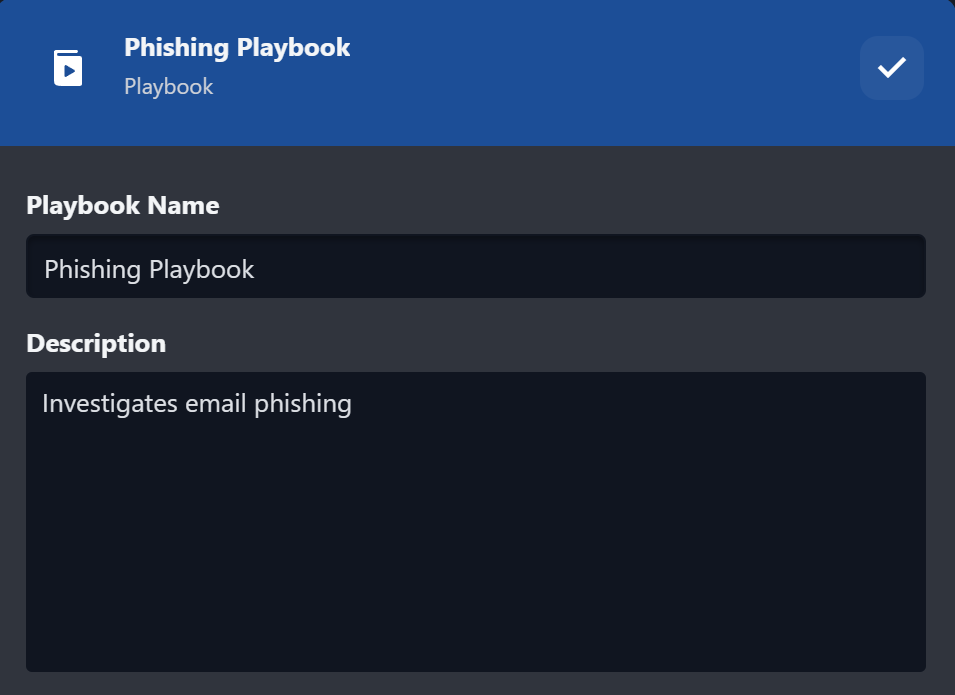Click the word "Phishing" in the name field
Image resolution: width=955 pixels, height=695 pixels.
coord(93,269)
